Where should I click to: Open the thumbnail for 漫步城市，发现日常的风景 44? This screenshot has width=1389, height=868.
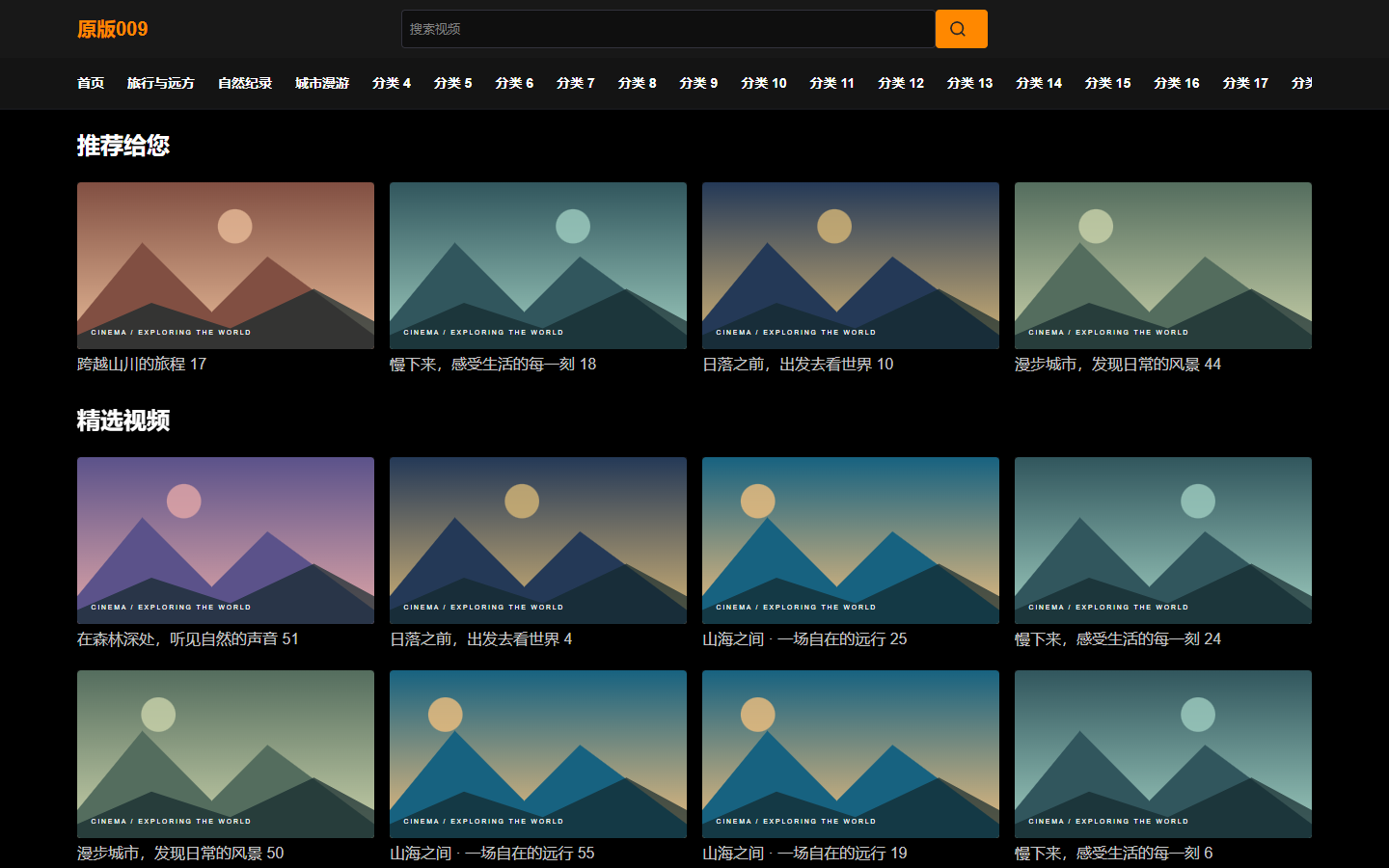click(1163, 265)
